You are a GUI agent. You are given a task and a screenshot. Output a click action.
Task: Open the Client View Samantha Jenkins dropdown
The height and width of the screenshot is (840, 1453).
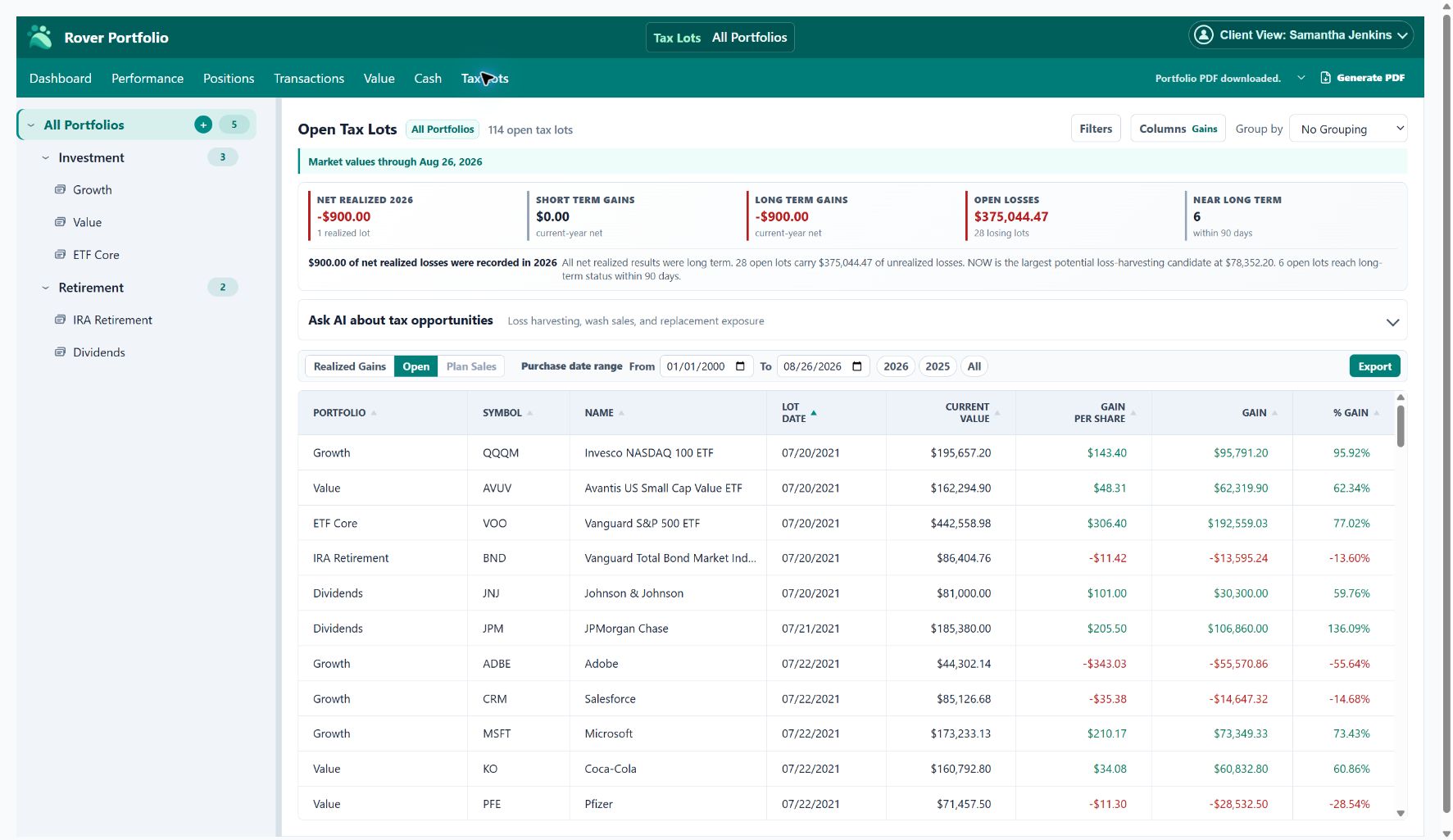pos(1301,35)
